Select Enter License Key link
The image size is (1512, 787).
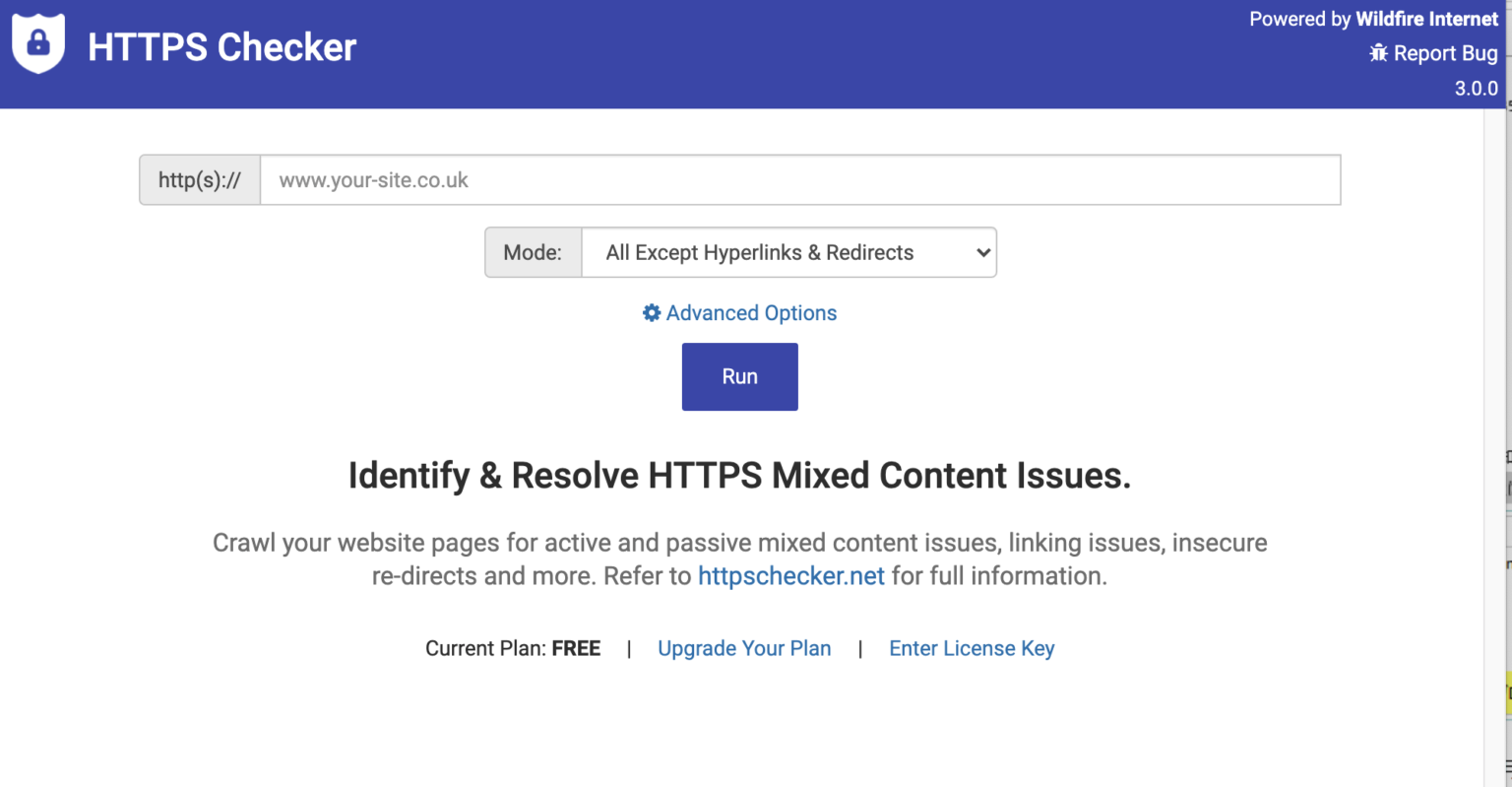(972, 648)
